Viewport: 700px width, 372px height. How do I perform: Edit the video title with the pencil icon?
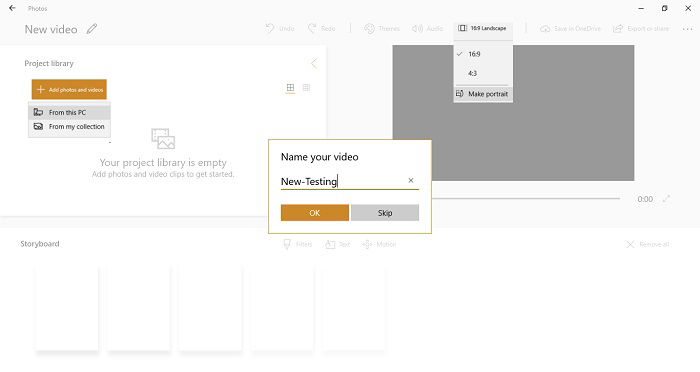[x=92, y=29]
